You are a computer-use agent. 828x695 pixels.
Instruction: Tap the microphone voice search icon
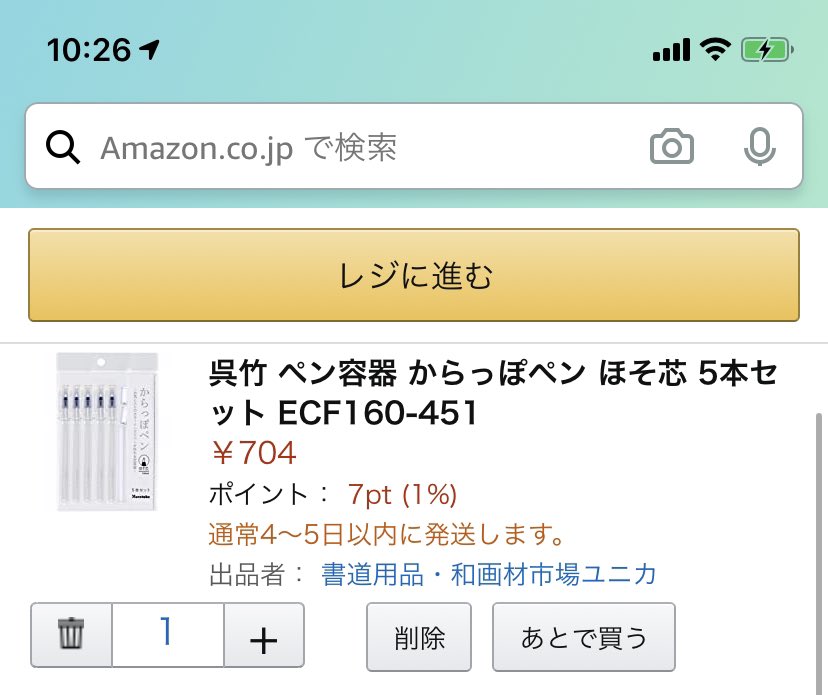(x=759, y=146)
